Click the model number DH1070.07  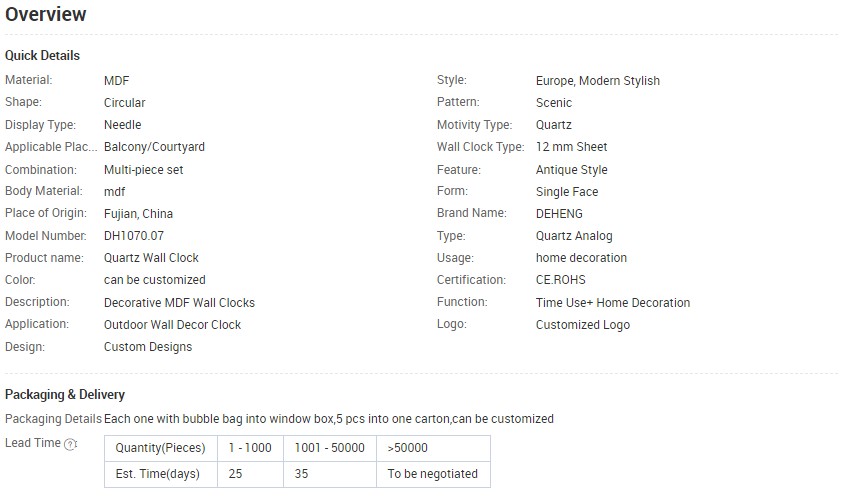pos(133,236)
